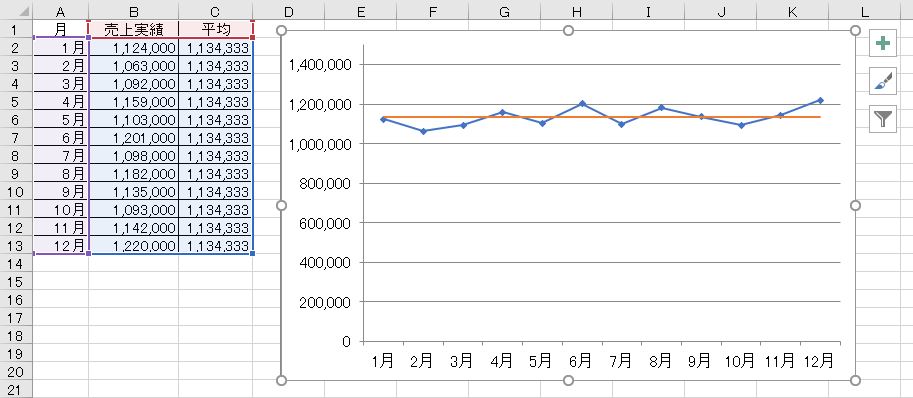
Task: Click the 平均 header cell
Action: pos(215,30)
